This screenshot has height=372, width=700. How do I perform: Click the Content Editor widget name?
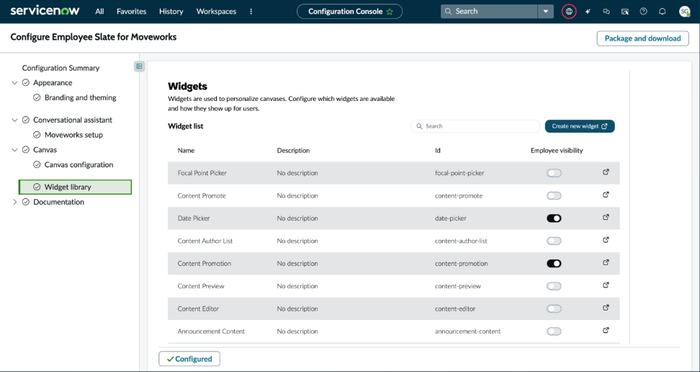198,309
